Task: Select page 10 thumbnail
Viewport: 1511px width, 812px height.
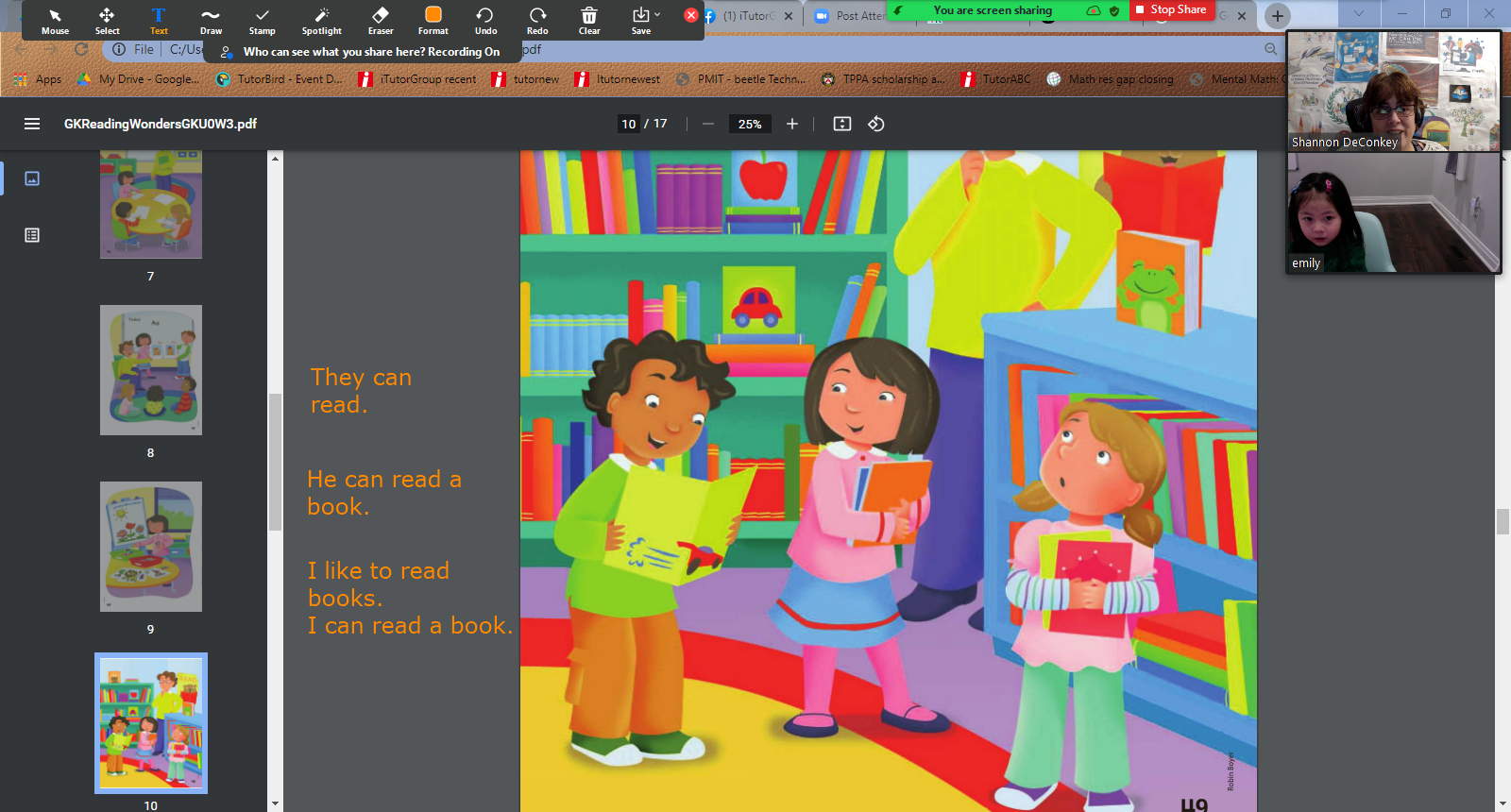Action: 151,723
